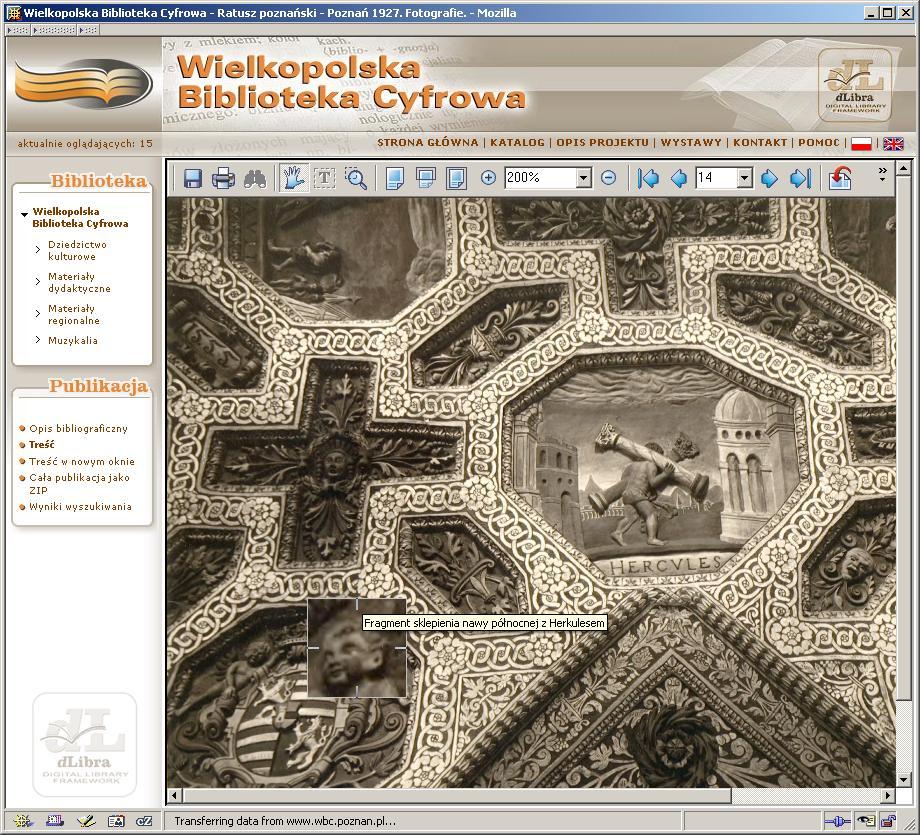Viewport: 920px width, 835px height.
Task: Open the page number dropdown showing 14
Action: click(745, 177)
